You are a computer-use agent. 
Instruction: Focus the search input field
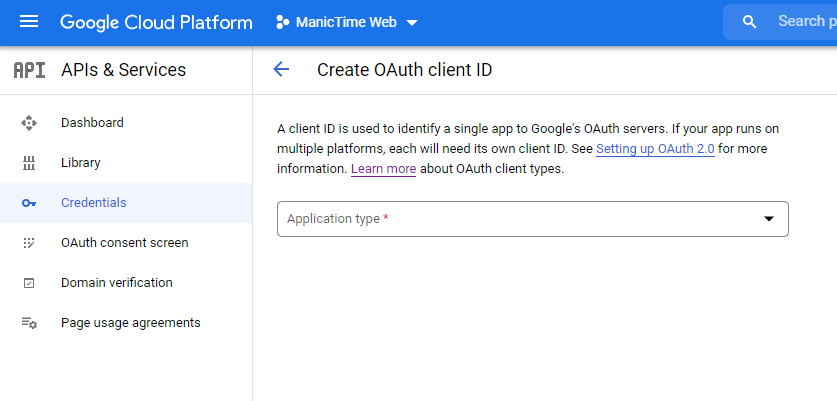click(800, 22)
